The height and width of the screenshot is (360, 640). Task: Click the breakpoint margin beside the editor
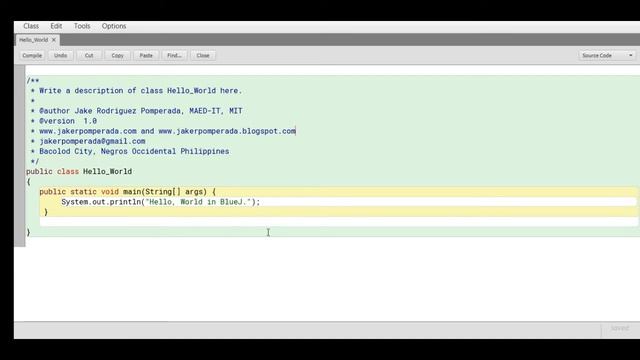20,155
